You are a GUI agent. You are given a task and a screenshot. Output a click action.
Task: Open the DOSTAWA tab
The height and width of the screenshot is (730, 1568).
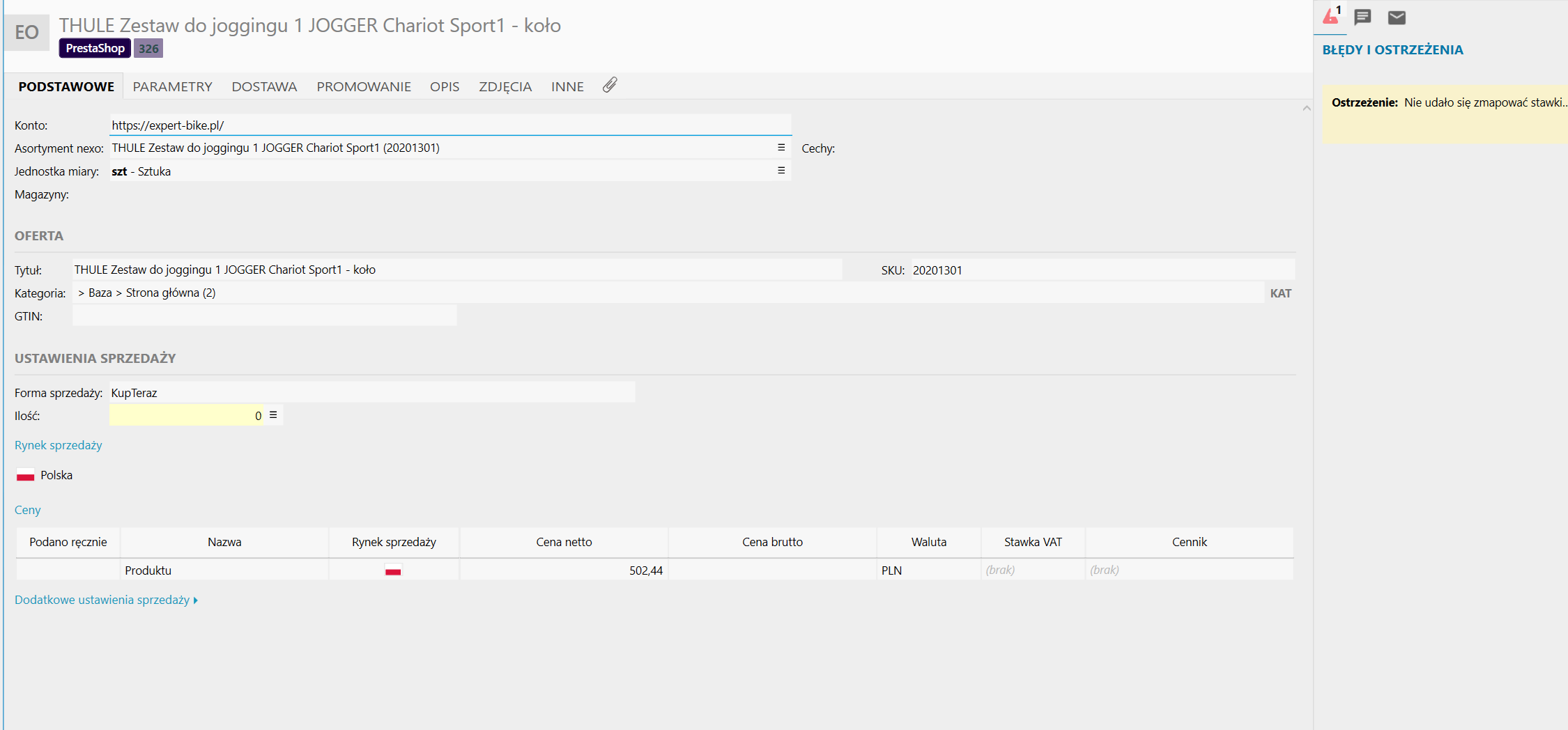click(x=264, y=86)
